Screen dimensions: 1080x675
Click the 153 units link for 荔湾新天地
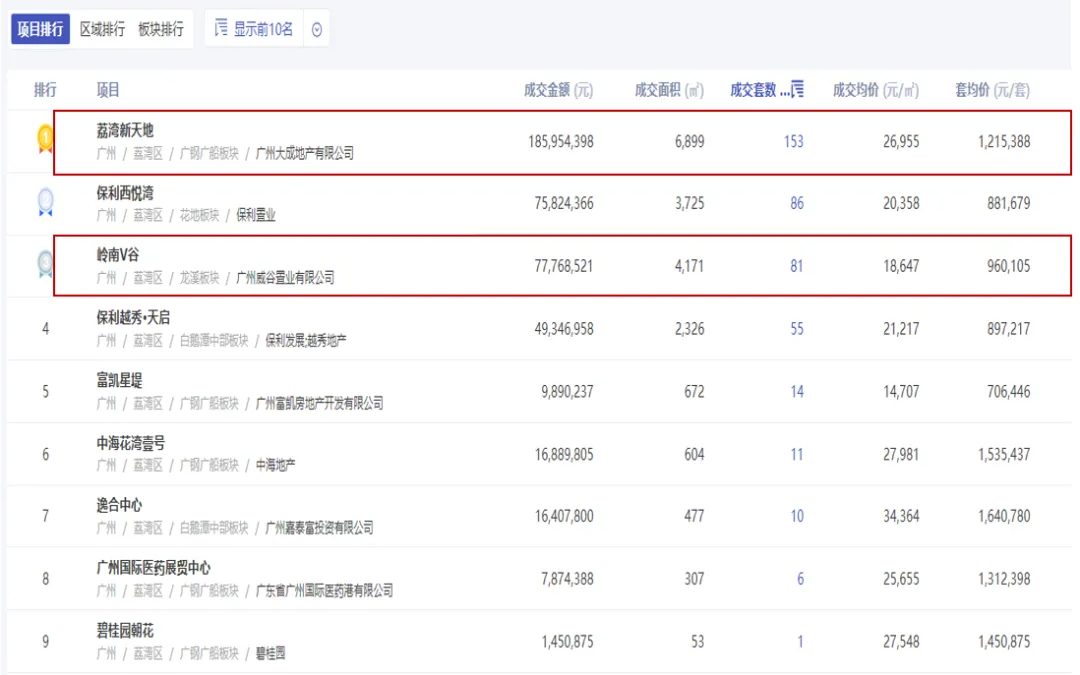(793, 141)
